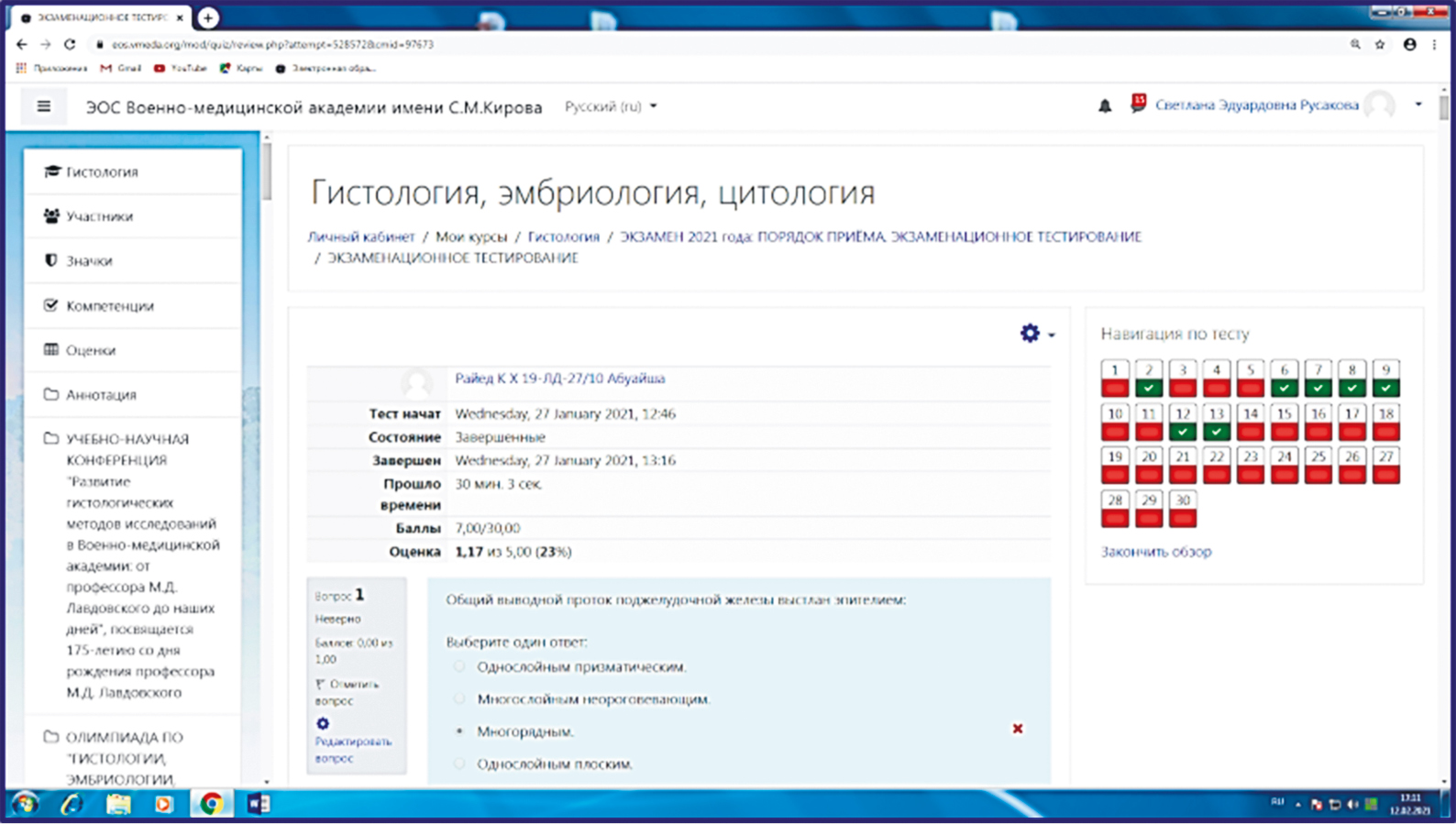The width and height of the screenshot is (1456, 824).
Task: Reload the page with browser refresh icon
Action: [70, 44]
